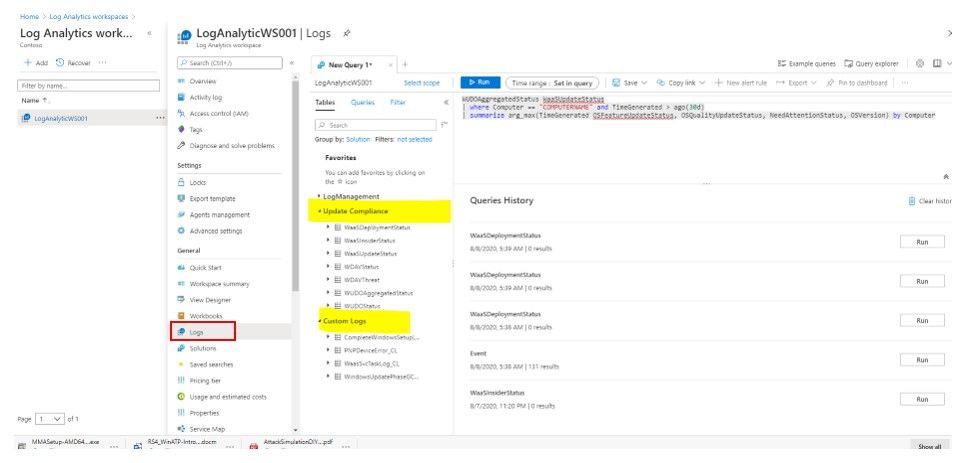The height and width of the screenshot is (463, 975).
Task: Open Activity log in sidebar
Action: 205,98
